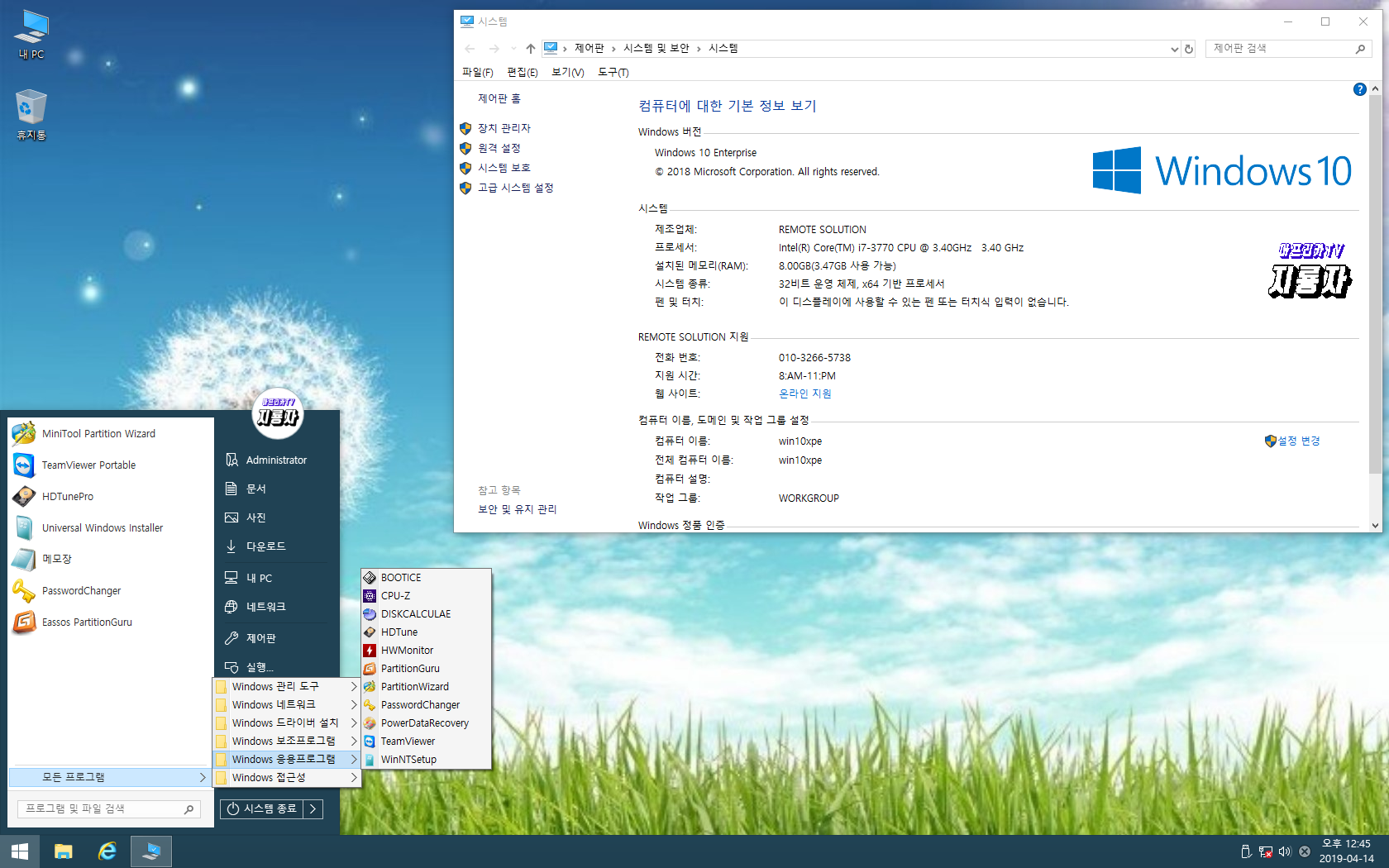Launch TeamViewer Portable from pinned list

coord(111,465)
